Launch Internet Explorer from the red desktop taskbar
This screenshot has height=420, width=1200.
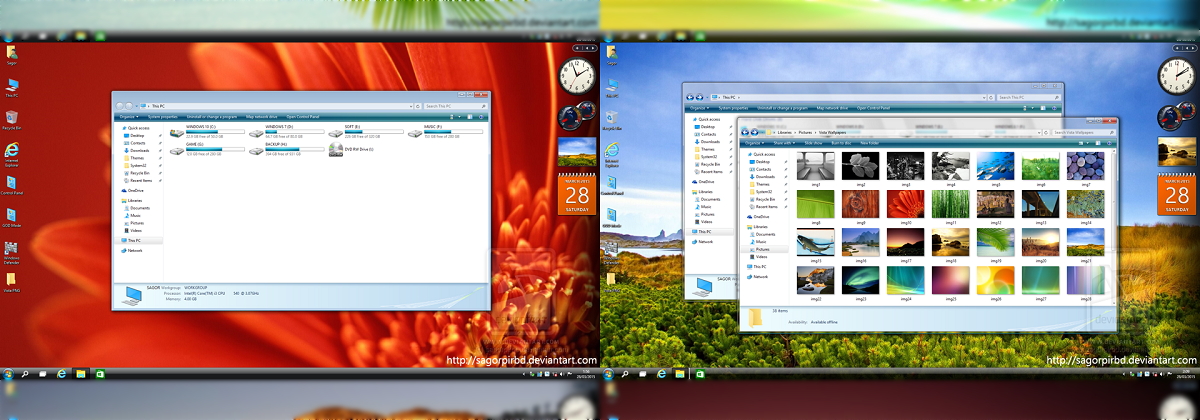click(62, 373)
